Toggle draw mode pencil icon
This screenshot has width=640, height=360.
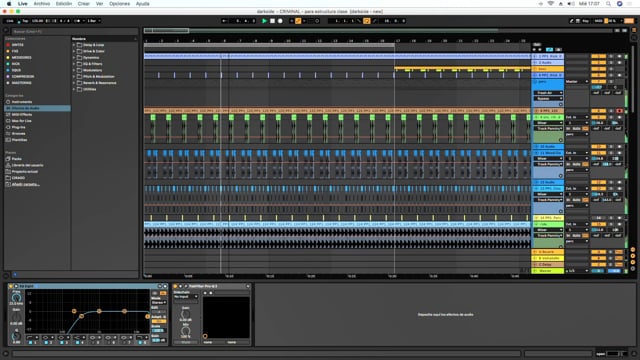click(x=571, y=21)
